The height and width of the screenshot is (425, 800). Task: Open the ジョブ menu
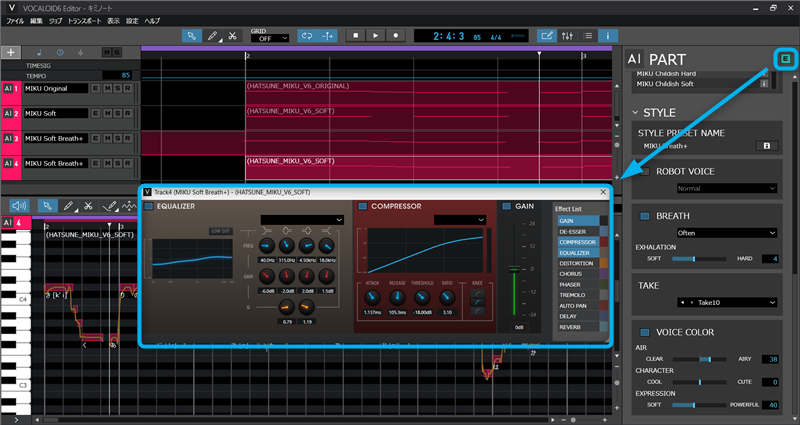(56, 21)
